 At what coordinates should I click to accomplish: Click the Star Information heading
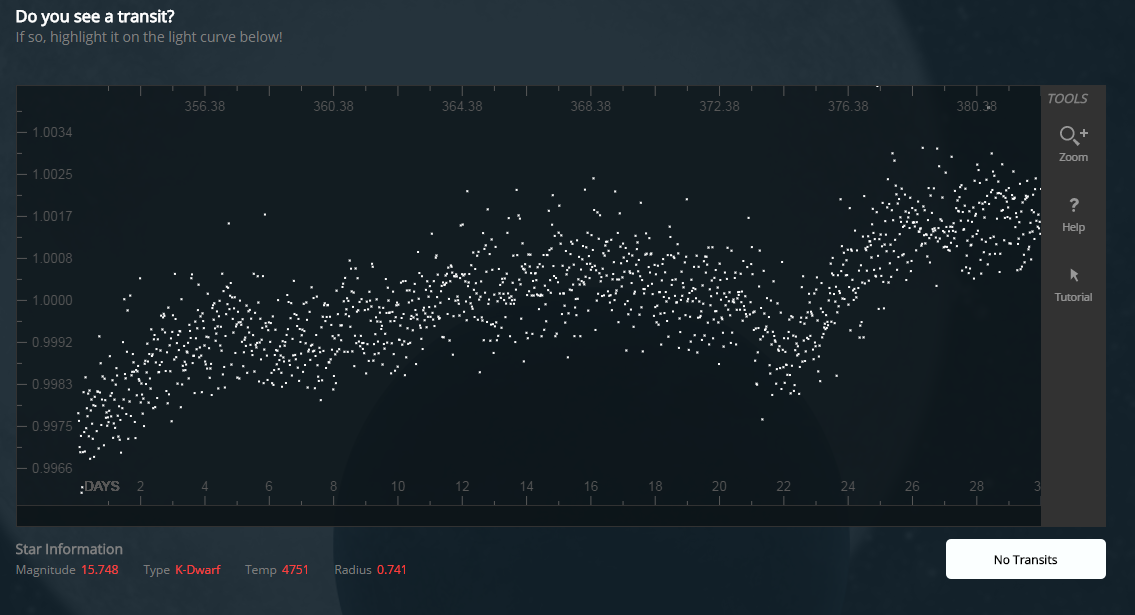pos(69,549)
